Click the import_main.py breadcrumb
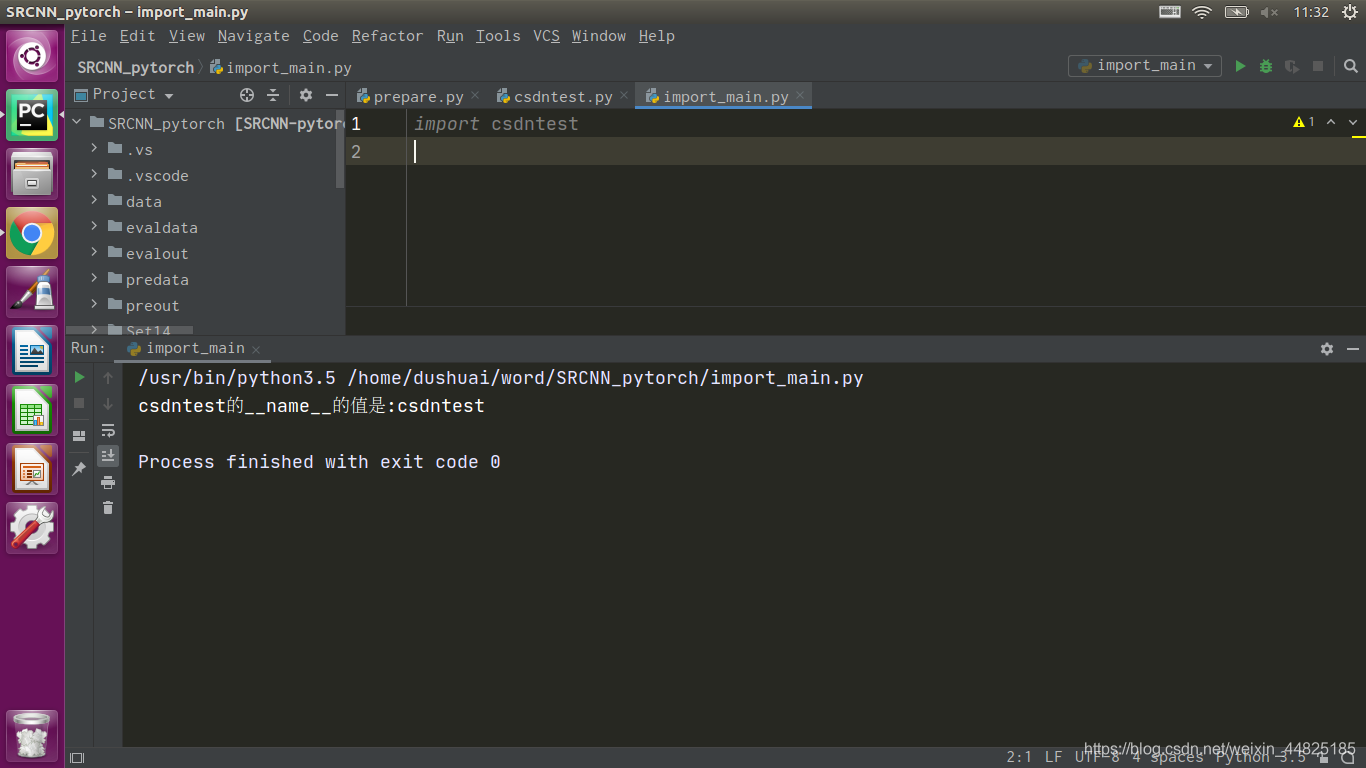Image resolution: width=1366 pixels, height=768 pixels. tap(281, 68)
